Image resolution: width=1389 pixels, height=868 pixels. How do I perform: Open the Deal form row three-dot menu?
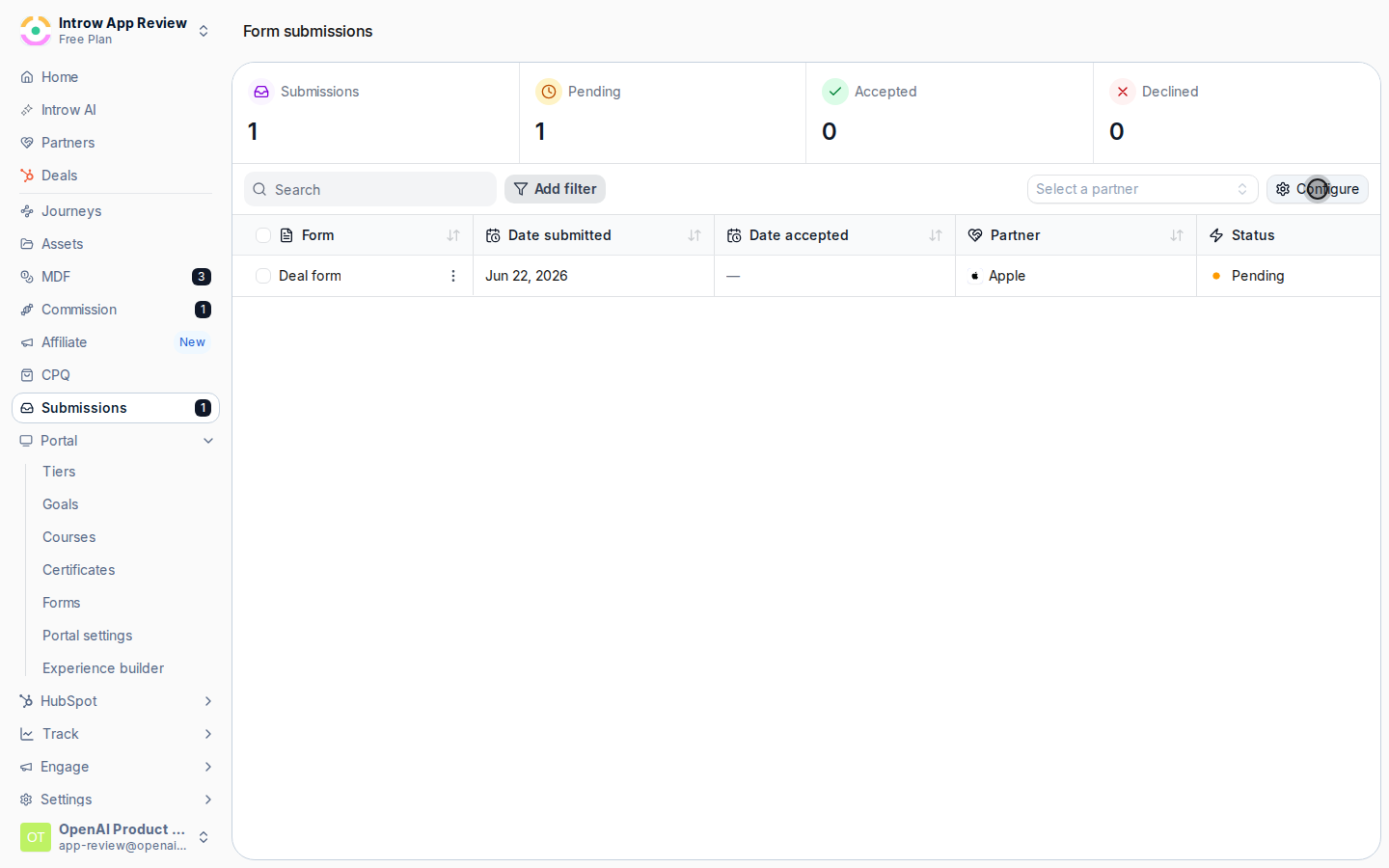pos(453,276)
